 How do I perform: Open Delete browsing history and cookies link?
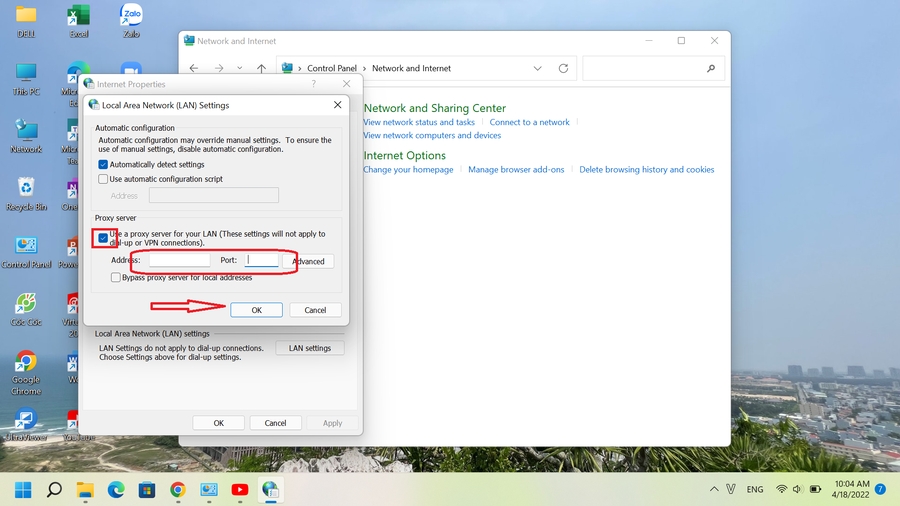(646, 170)
